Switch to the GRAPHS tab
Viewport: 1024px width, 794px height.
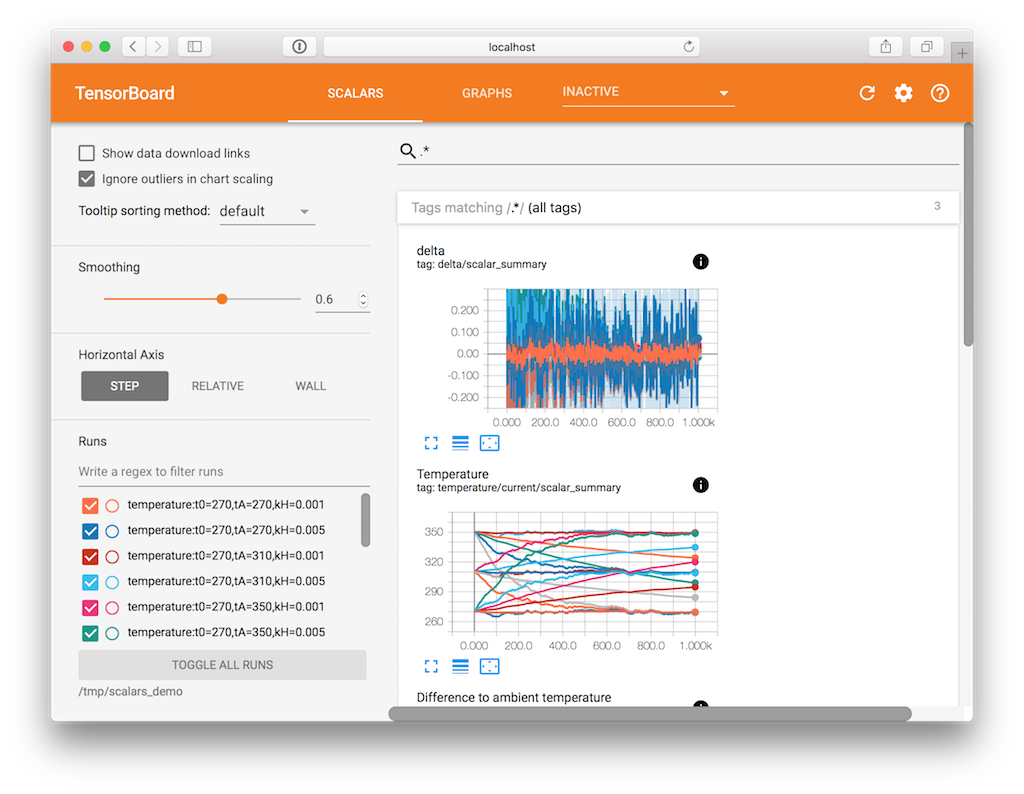pos(486,93)
